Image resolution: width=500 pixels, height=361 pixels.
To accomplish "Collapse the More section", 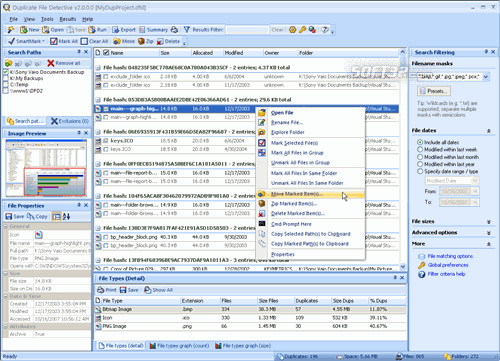I will (489, 244).
